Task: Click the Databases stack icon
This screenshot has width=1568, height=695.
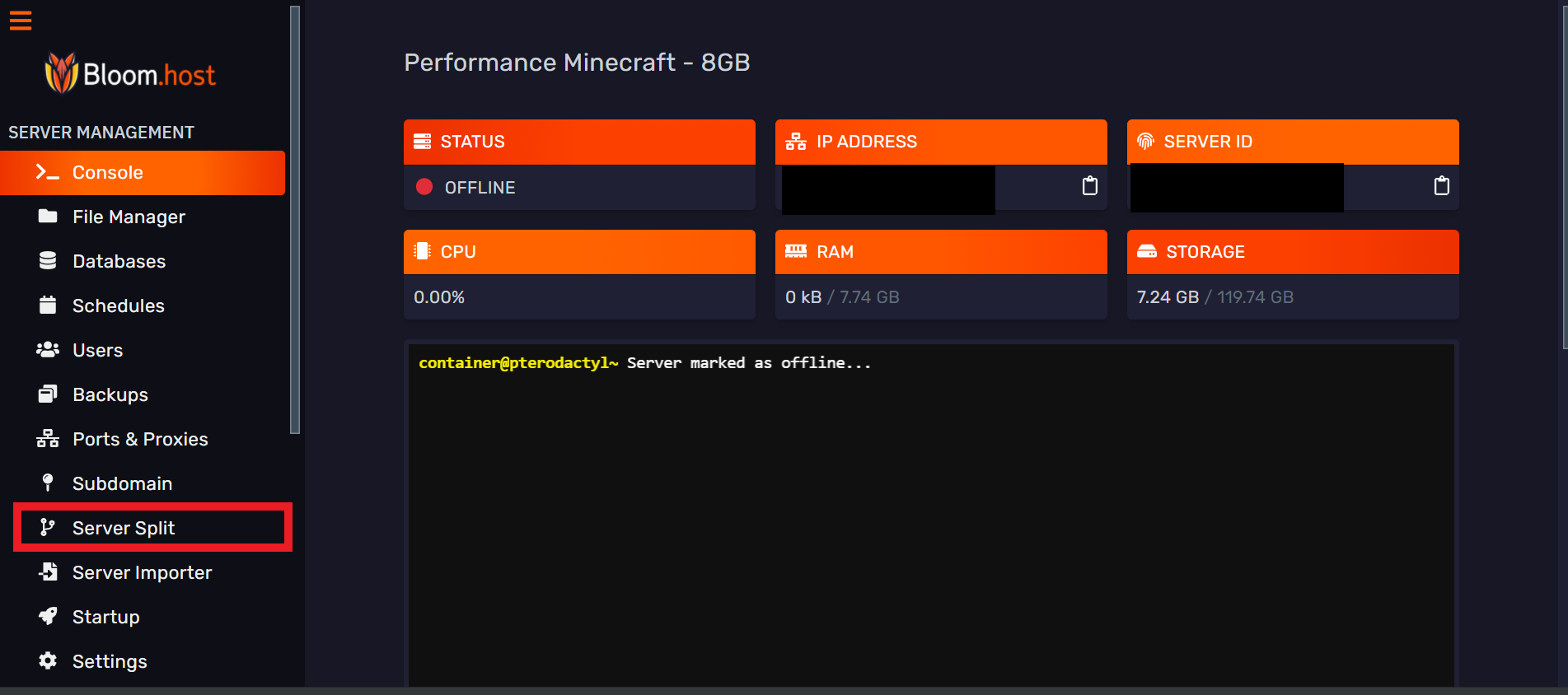Action: 48,261
